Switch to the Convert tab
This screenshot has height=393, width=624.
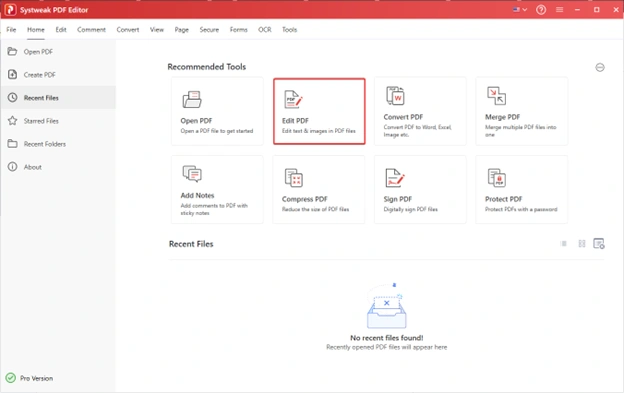pyautogui.click(x=128, y=29)
